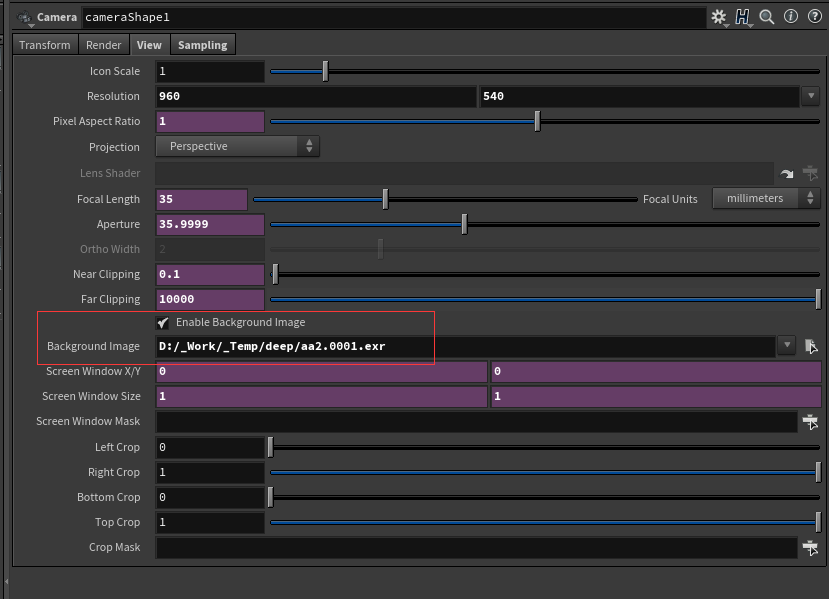Change Focal Units from millimeters
The width and height of the screenshot is (829, 599).
765,198
